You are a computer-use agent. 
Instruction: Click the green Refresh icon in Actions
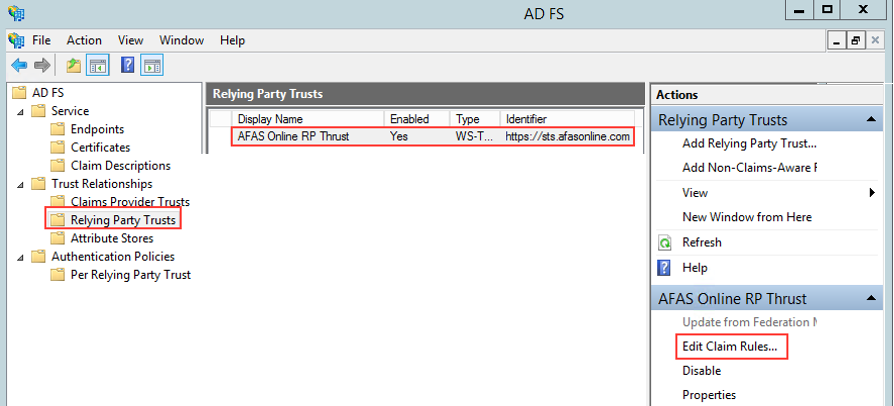(665, 243)
